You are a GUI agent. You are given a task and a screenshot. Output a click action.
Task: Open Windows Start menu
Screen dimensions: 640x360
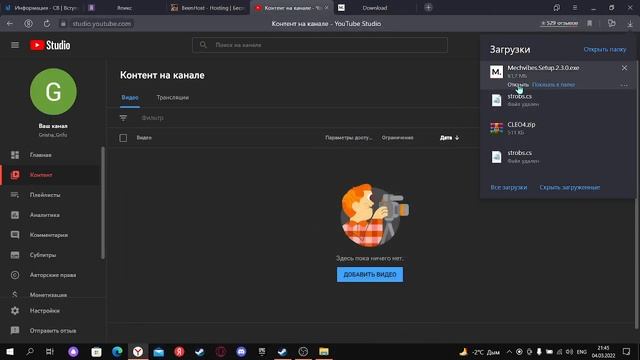[10, 351]
